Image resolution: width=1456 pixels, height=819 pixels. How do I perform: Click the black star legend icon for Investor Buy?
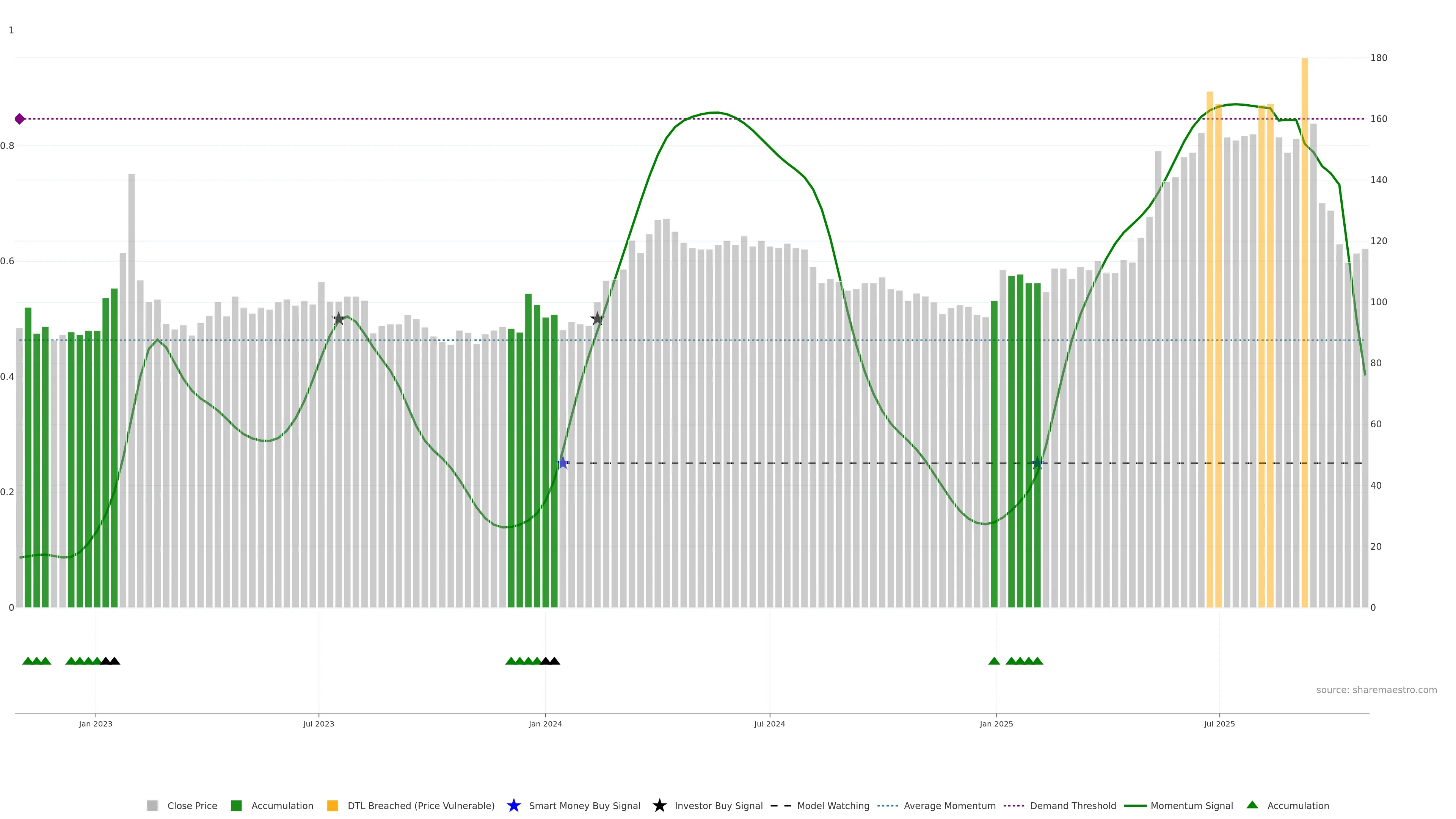[659, 805]
